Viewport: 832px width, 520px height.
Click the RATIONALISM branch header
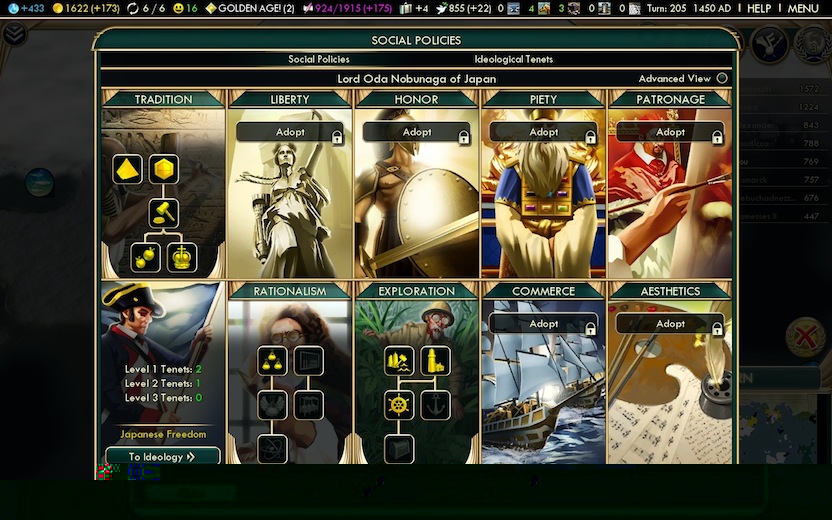coord(290,291)
